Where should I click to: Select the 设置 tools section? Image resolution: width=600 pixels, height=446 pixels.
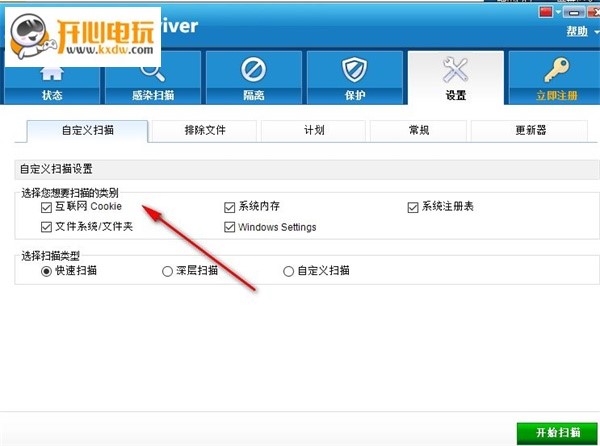point(456,78)
